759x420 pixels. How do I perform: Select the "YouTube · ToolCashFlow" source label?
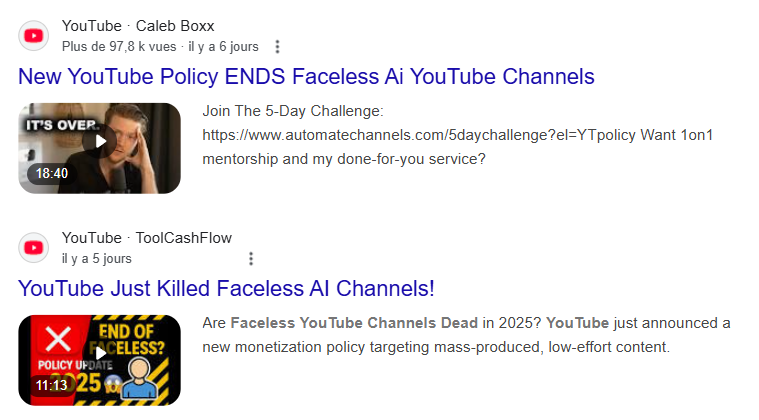(x=147, y=238)
